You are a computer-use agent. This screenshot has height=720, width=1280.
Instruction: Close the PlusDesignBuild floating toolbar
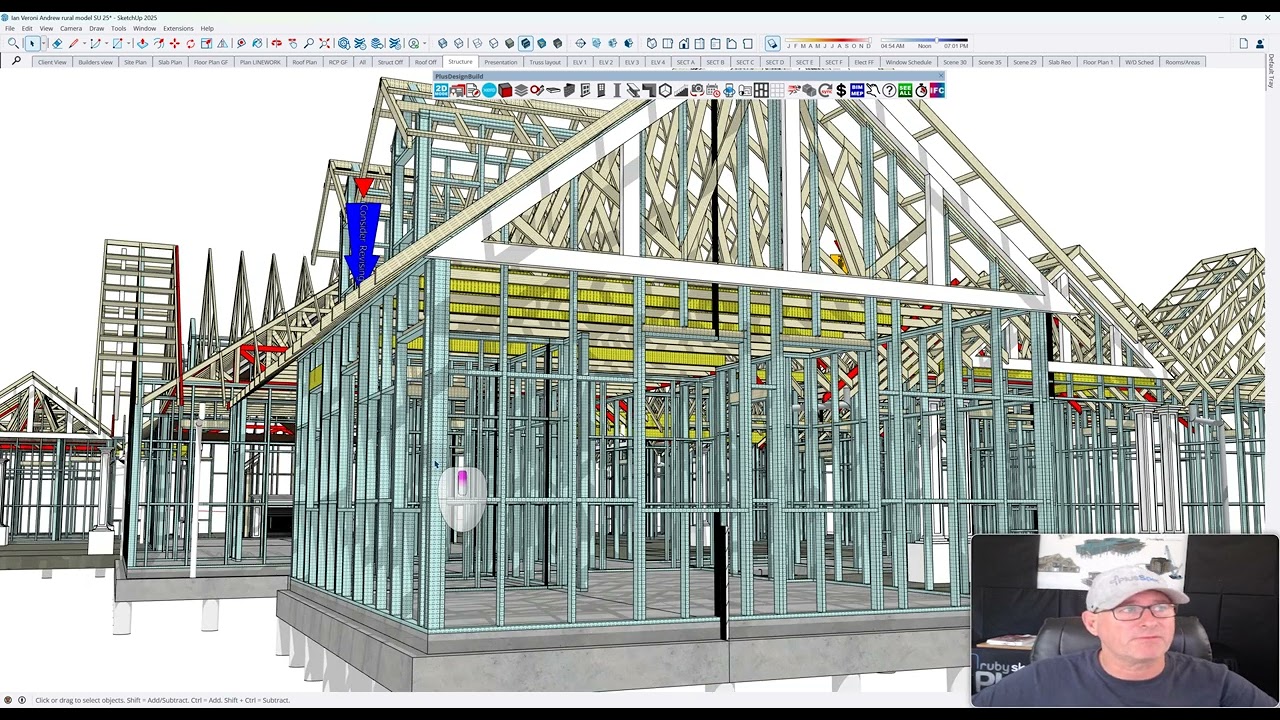[941, 76]
